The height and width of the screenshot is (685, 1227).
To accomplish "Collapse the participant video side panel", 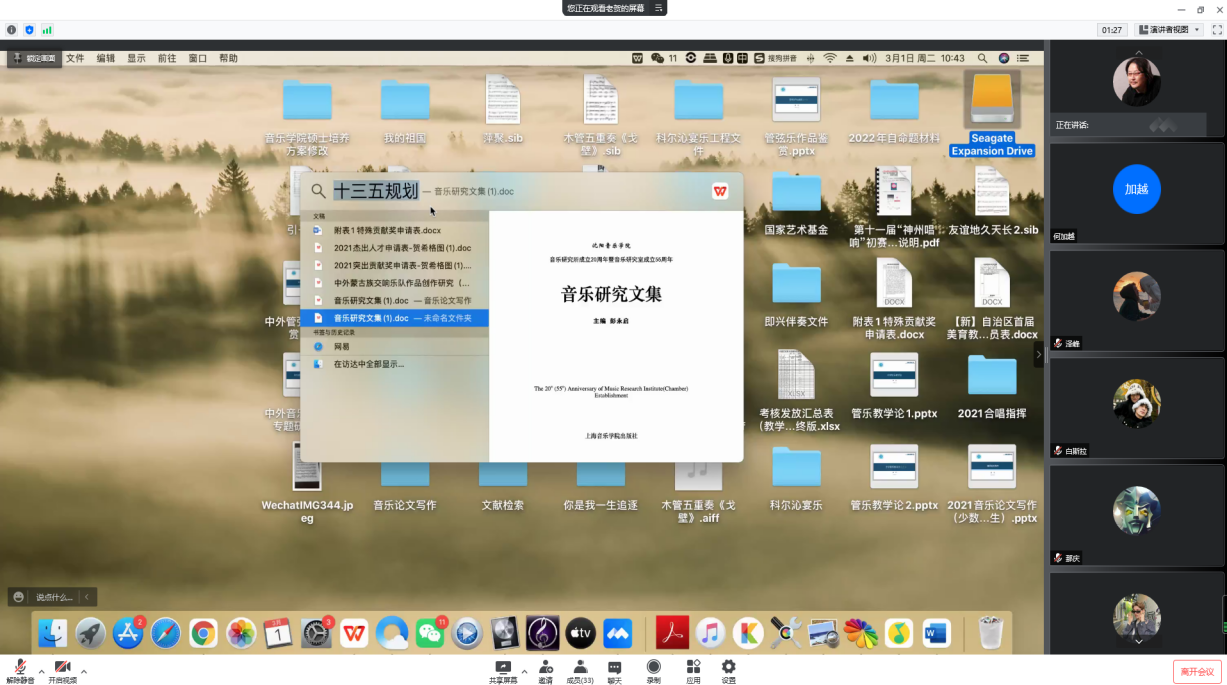I will pyautogui.click(x=1038, y=354).
